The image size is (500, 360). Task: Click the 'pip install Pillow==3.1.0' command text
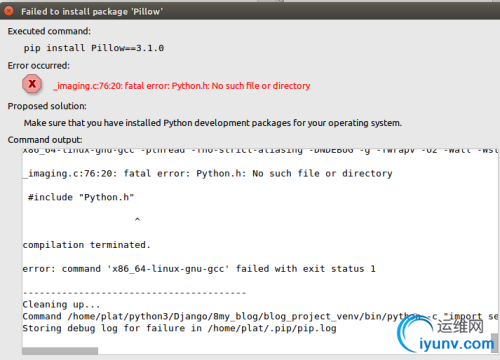click(x=94, y=48)
